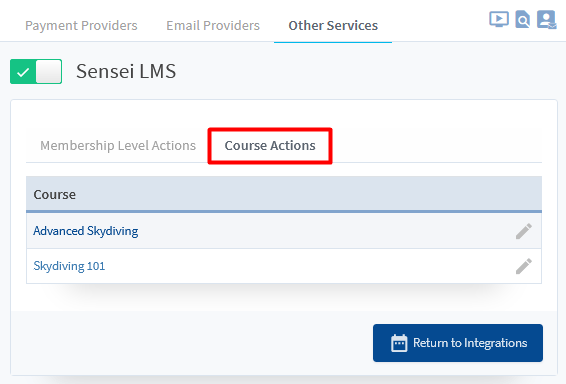The height and width of the screenshot is (384, 566).
Task: Open the Advanced Skydiving course link
Action: coord(86,231)
